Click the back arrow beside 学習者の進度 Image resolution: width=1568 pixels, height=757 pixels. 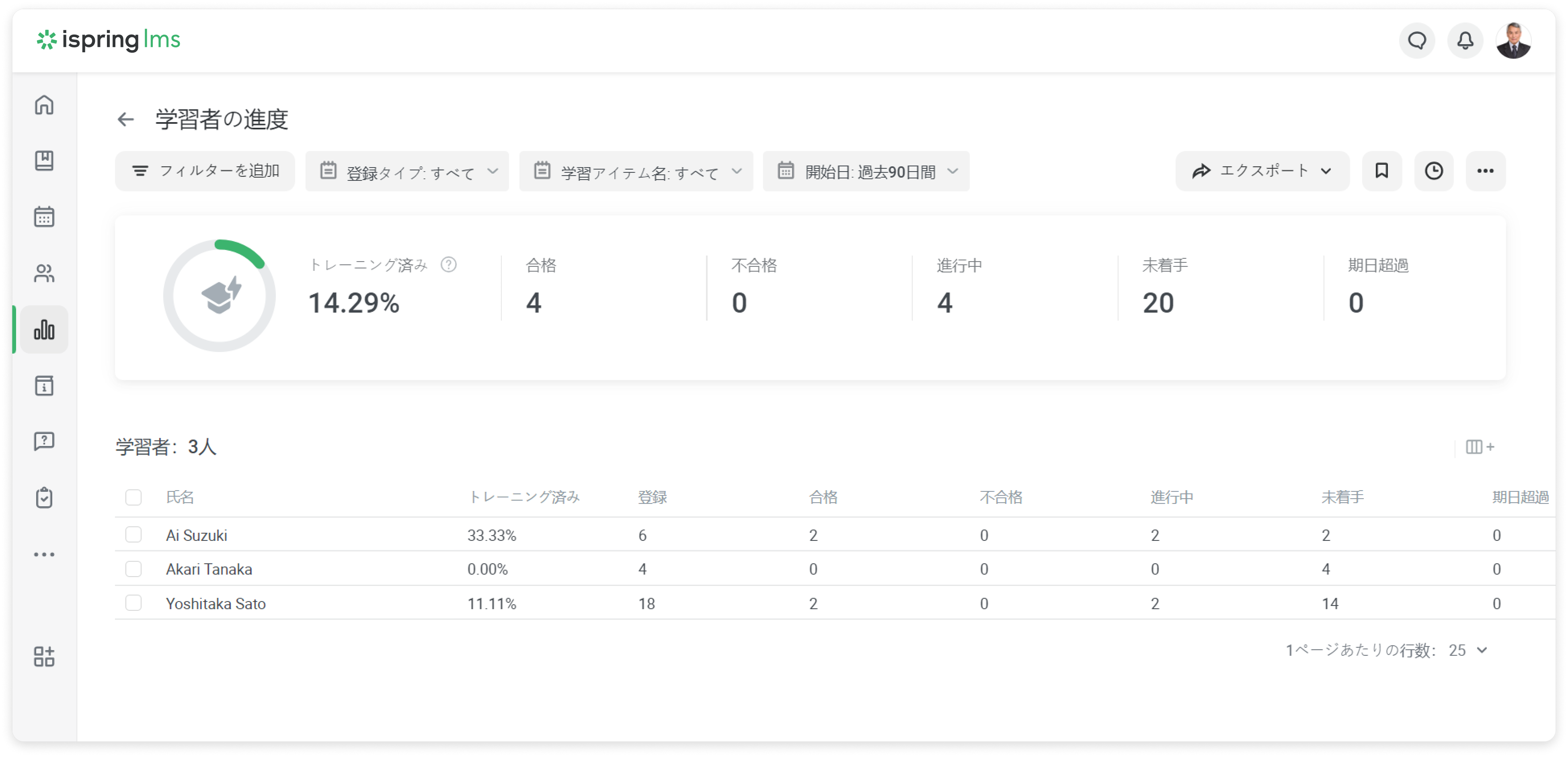pos(125,119)
